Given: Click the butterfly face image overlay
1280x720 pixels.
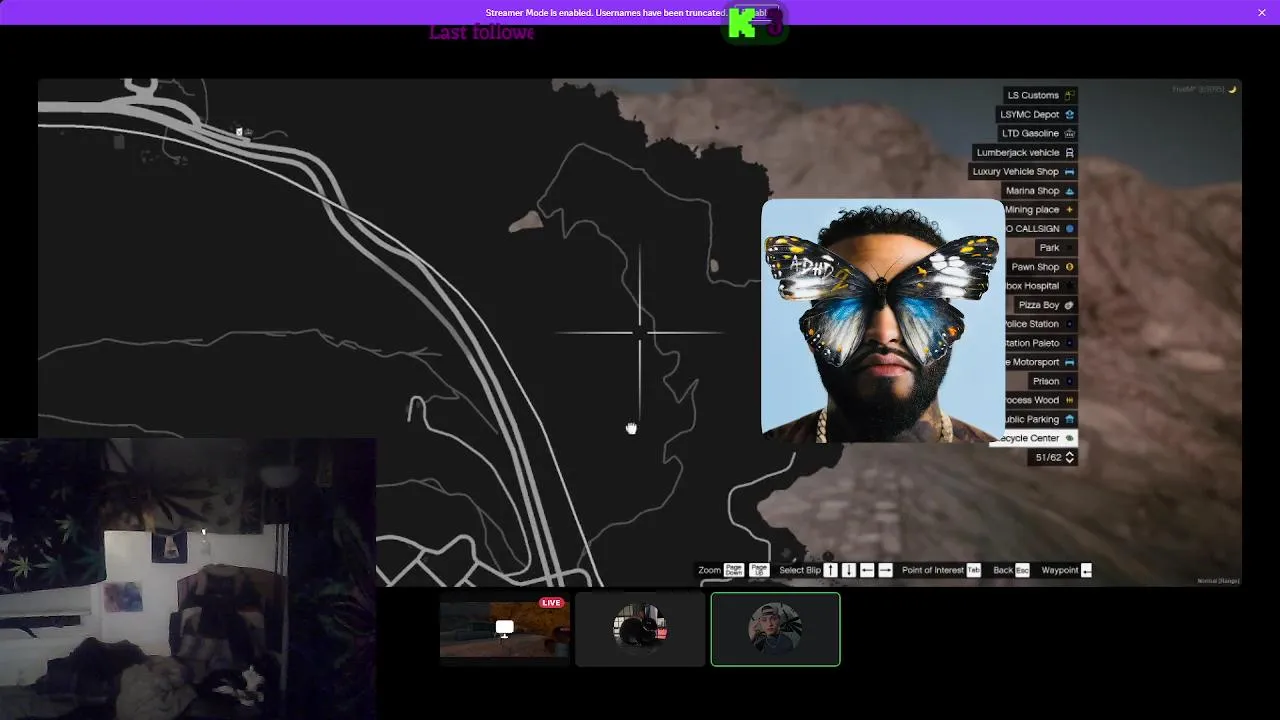Looking at the screenshot, I should click(x=883, y=320).
